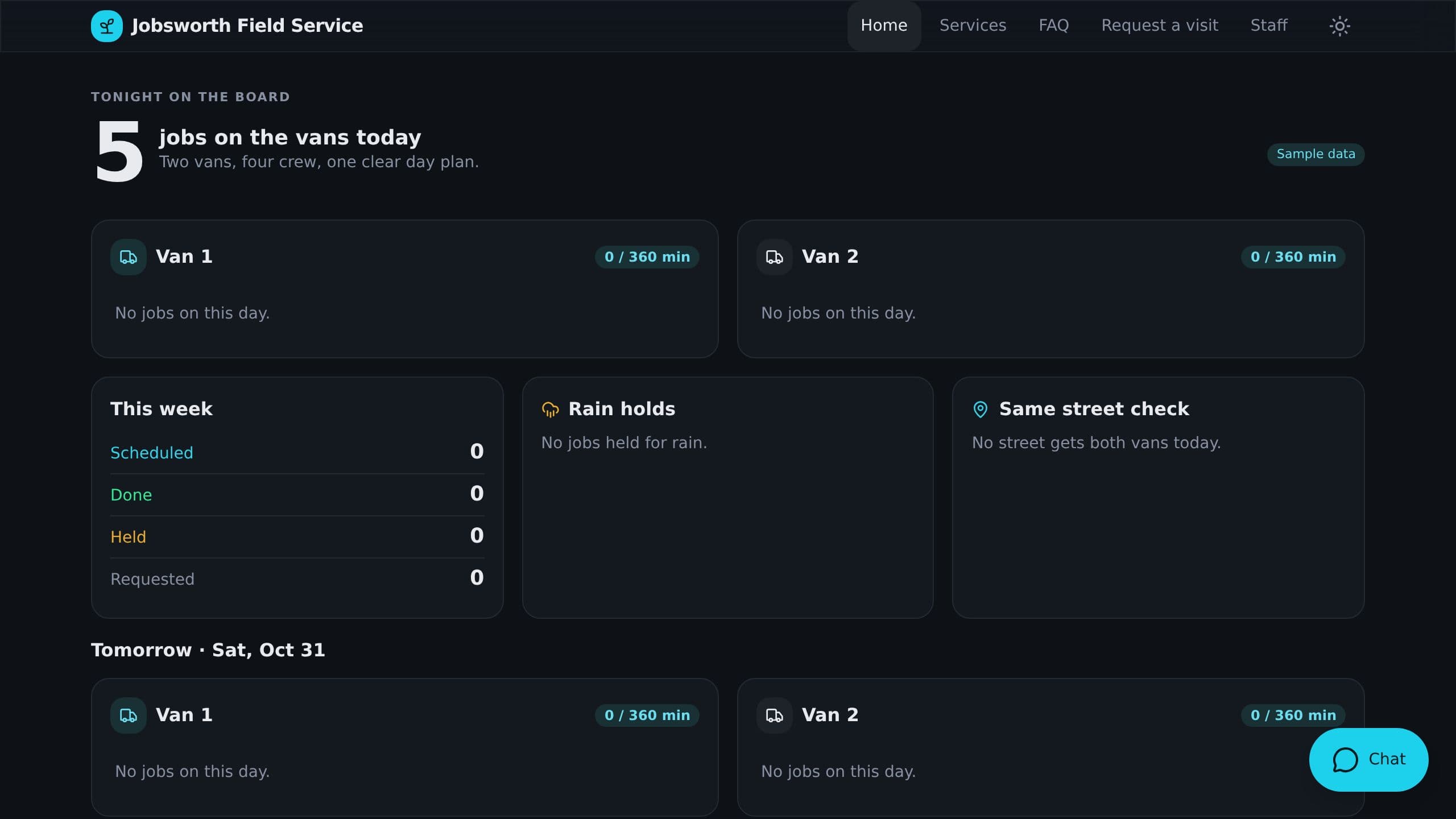The height and width of the screenshot is (819, 1456).
Task: Click the 'Tomorrow · Sat, Oct 31' heading
Action: point(208,650)
